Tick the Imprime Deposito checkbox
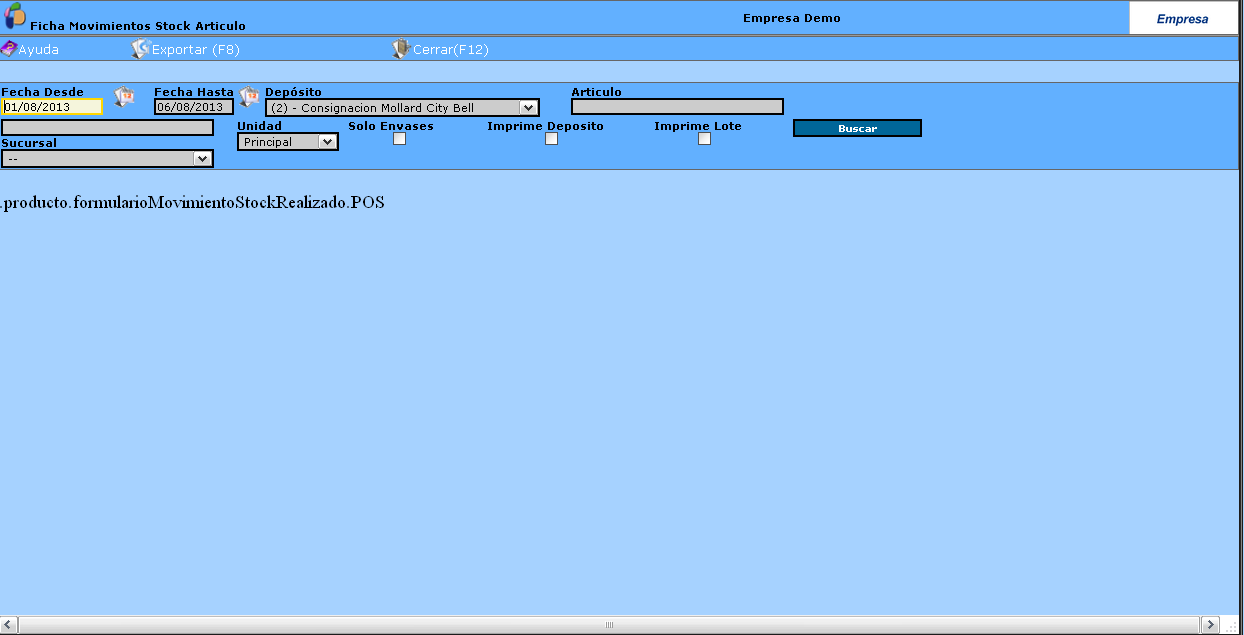 click(551, 139)
